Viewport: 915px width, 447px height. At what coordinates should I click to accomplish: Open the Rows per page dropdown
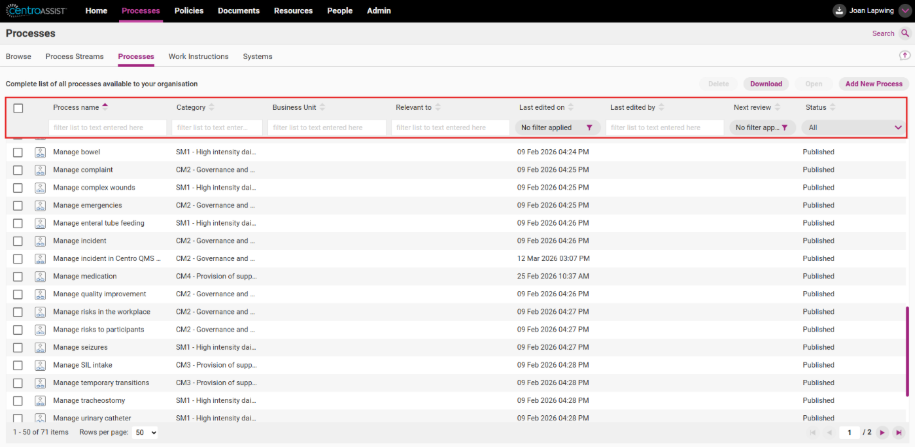click(x=145, y=432)
